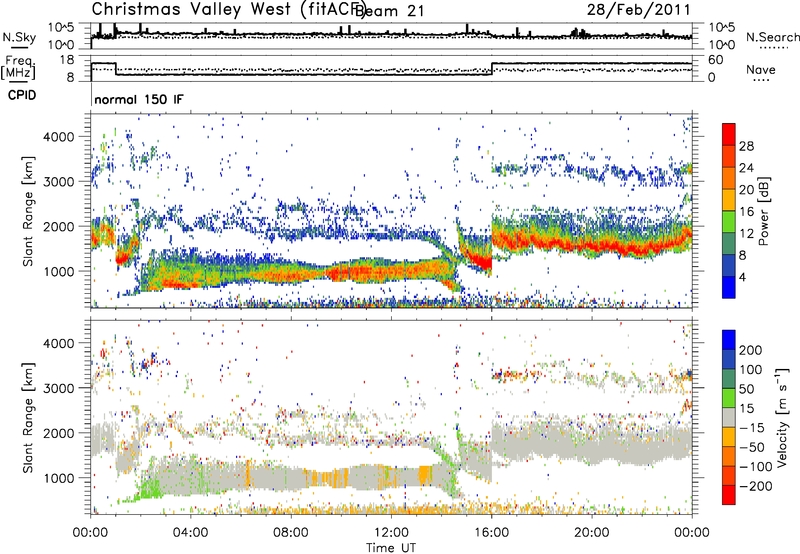Click the '1000' tick on velocity panel

pyautogui.click(x=59, y=478)
